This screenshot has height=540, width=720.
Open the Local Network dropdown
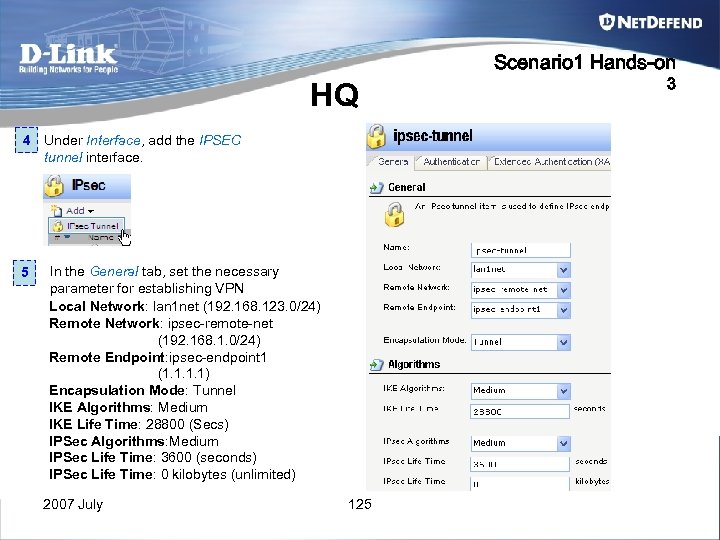pyautogui.click(x=520, y=270)
